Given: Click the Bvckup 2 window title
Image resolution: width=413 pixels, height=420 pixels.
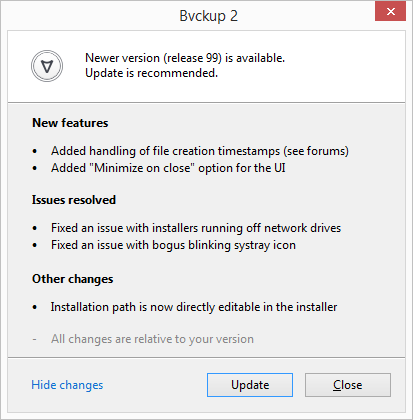Looking at the screenshot, I should click(209, 16).
